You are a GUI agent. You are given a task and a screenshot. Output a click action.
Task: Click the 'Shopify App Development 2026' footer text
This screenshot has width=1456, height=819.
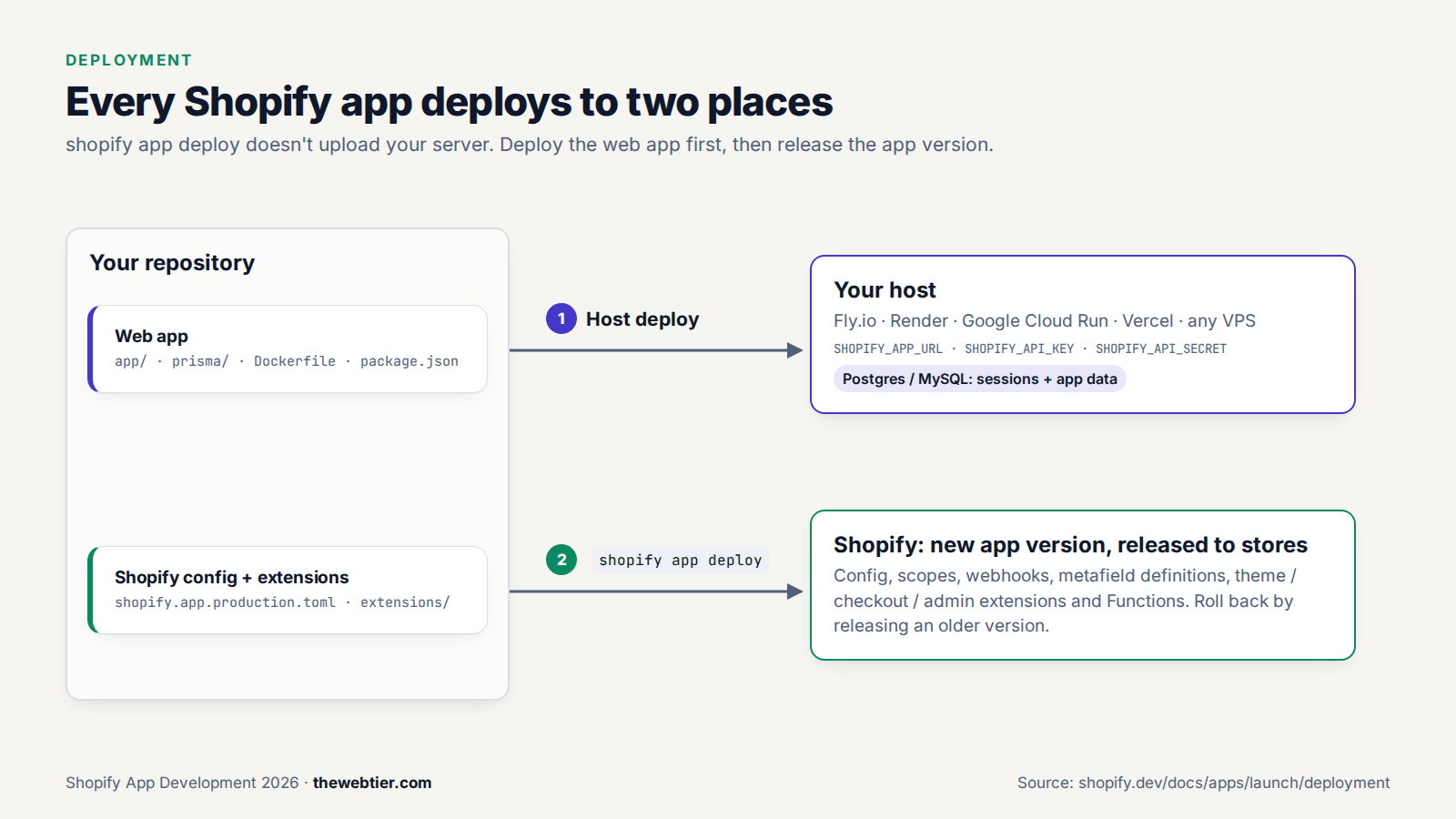(182, 783)
